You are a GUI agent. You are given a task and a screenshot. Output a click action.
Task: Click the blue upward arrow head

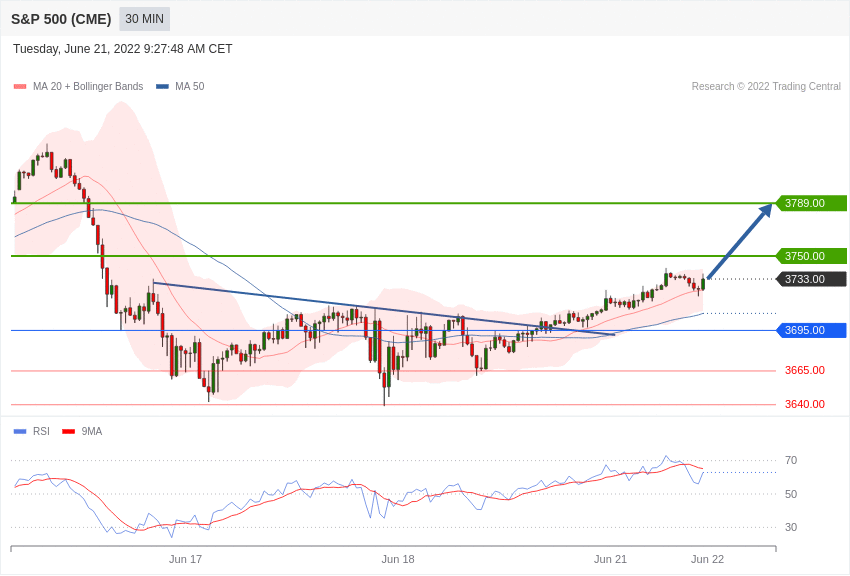(x=766, y=209)
